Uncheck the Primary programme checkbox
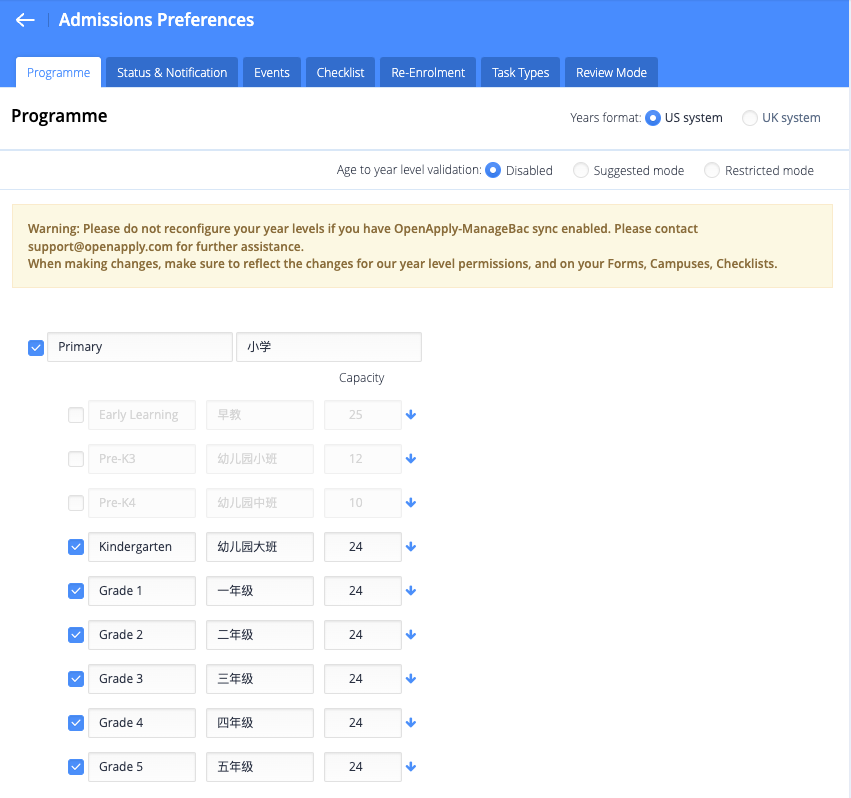The height and width of the screenshot is (798, 851). 36,348
